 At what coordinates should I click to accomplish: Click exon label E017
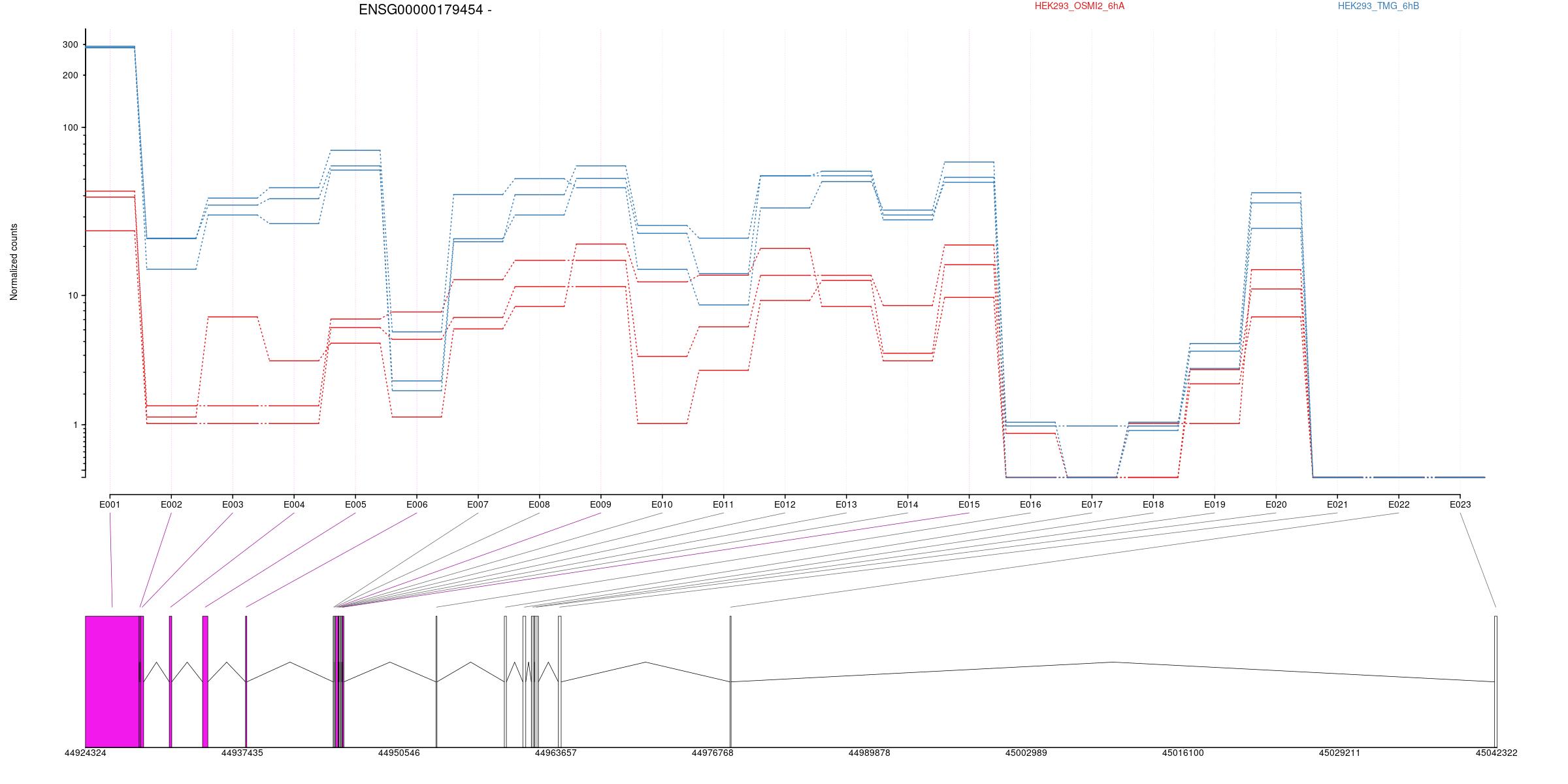[x=1092, y=504]
